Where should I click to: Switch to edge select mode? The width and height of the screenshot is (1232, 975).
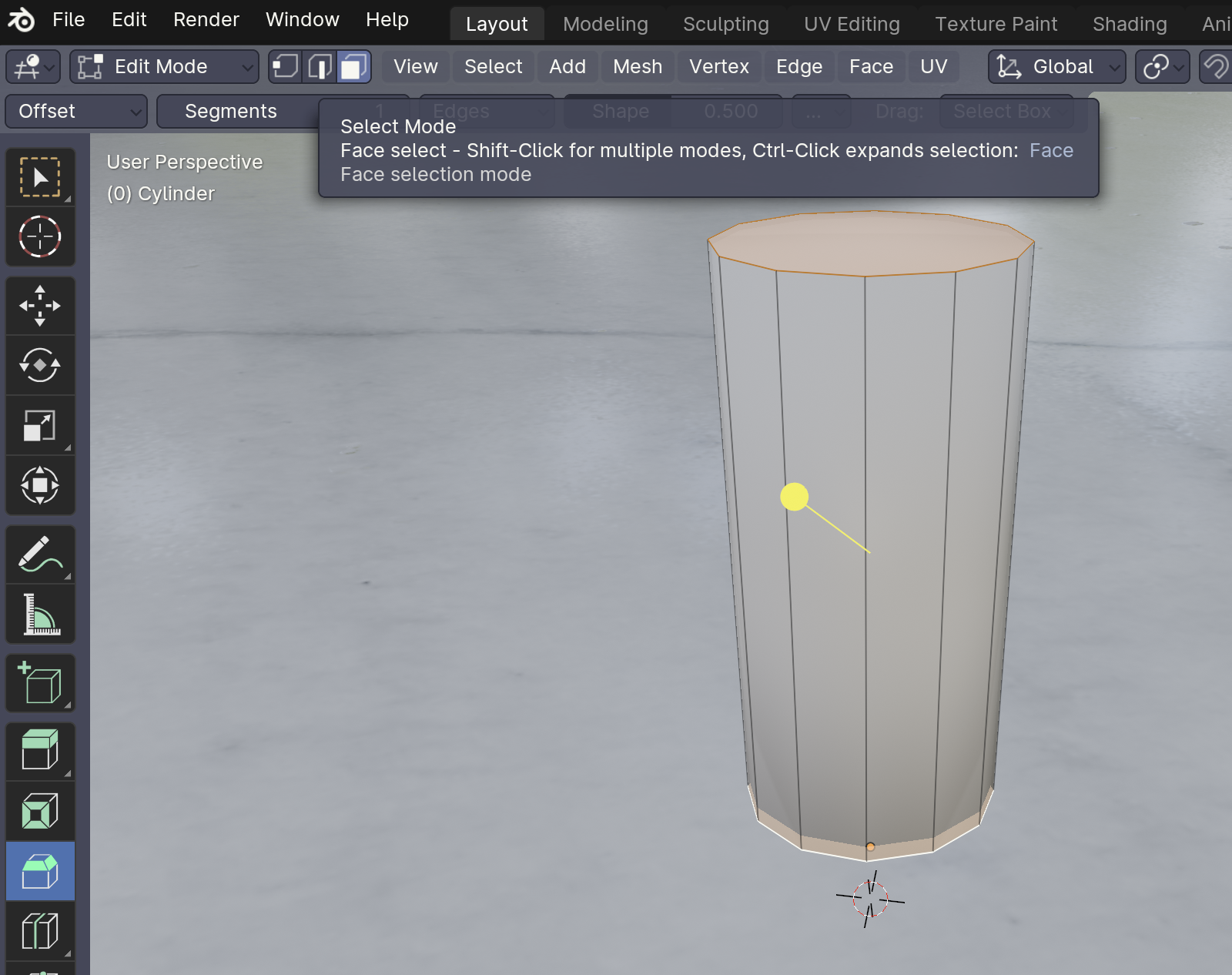pos(320,67)
